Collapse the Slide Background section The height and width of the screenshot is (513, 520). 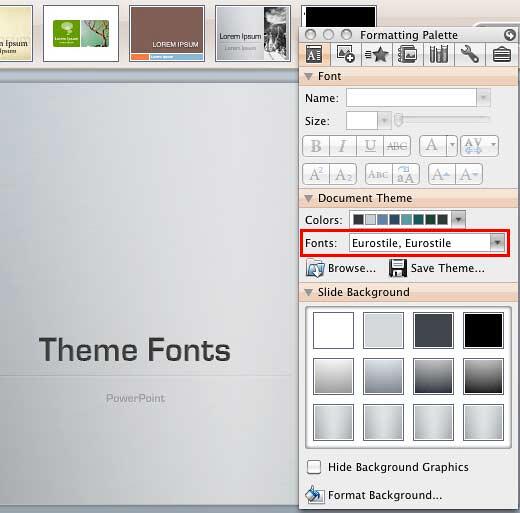click(x=309, y=292)
